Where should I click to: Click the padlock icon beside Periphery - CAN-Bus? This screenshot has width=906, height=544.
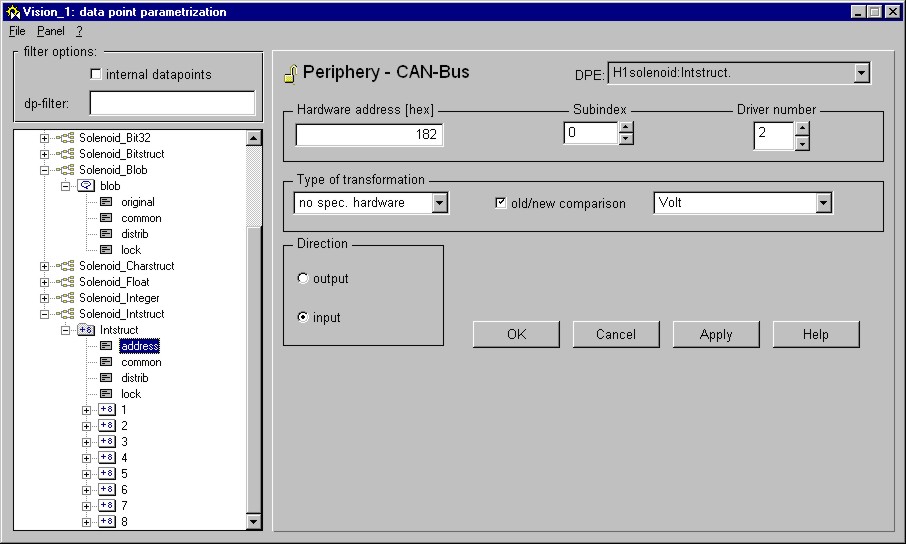pyautogui.click(x=289, y=73)
